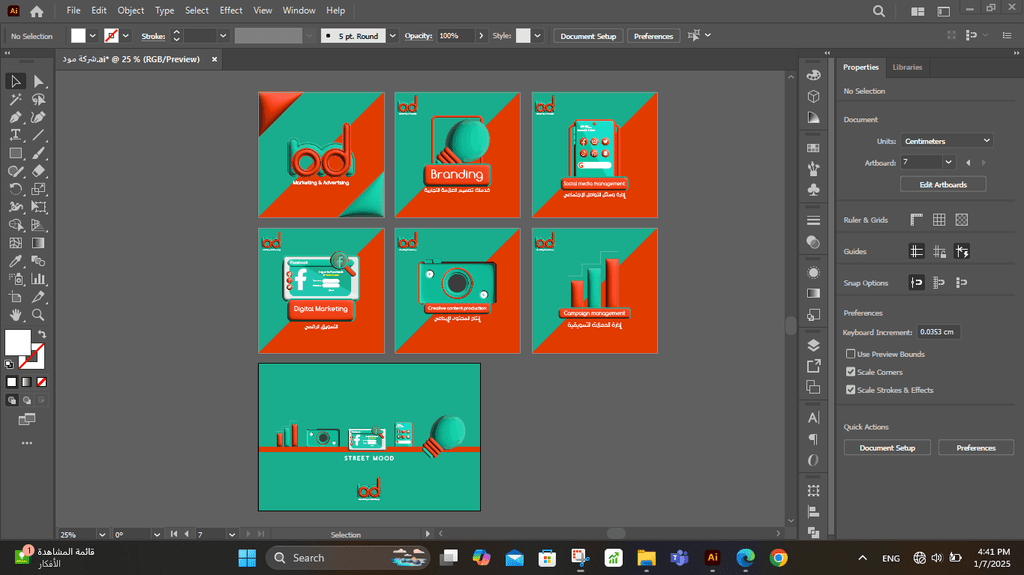The height and width of the screenshot is (575, 1024).
Task: Open the stroke weight dropdown
Action: click(223, 36)
